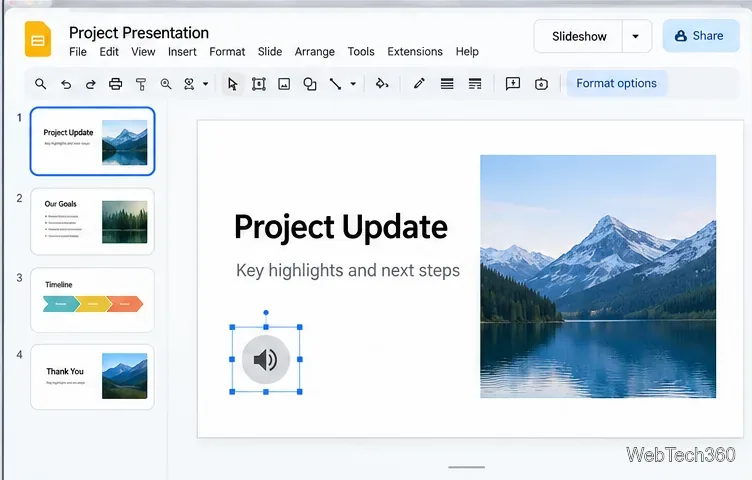Click the icon right of add comment
This screenshot has height=480, width=752.
click(x=541, y=84)
